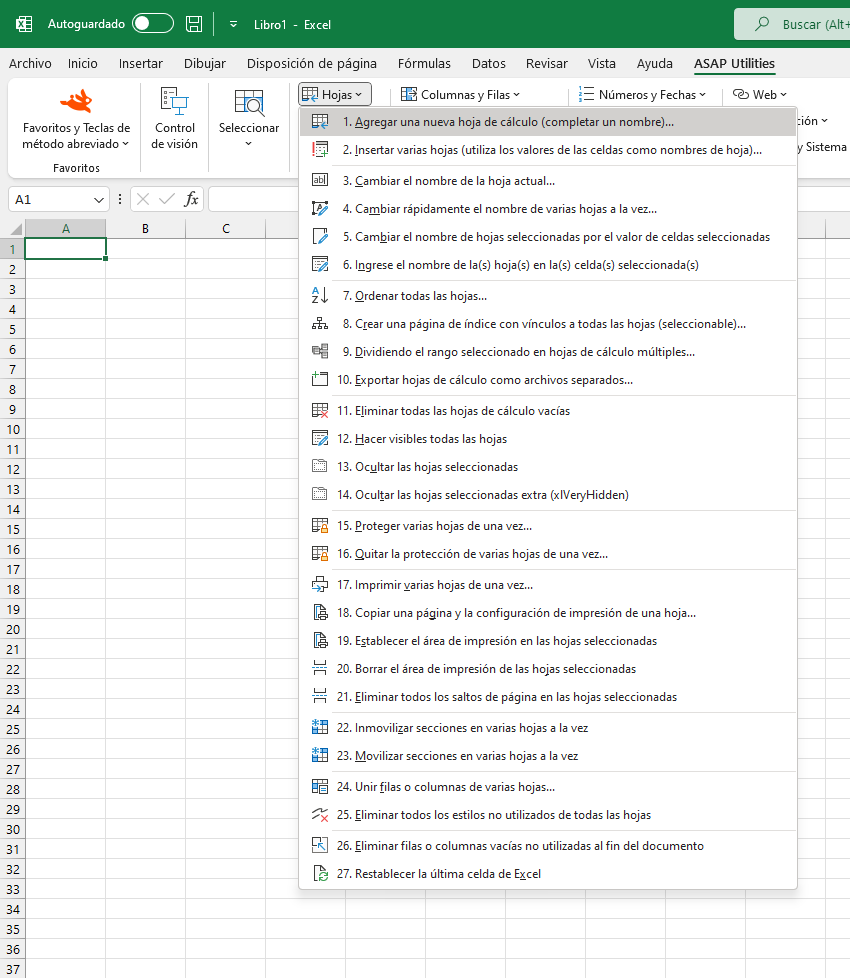This screenshot has width=850, height=978.
Task: Switch to the Revisar tab
Action: tap(546, 64)
